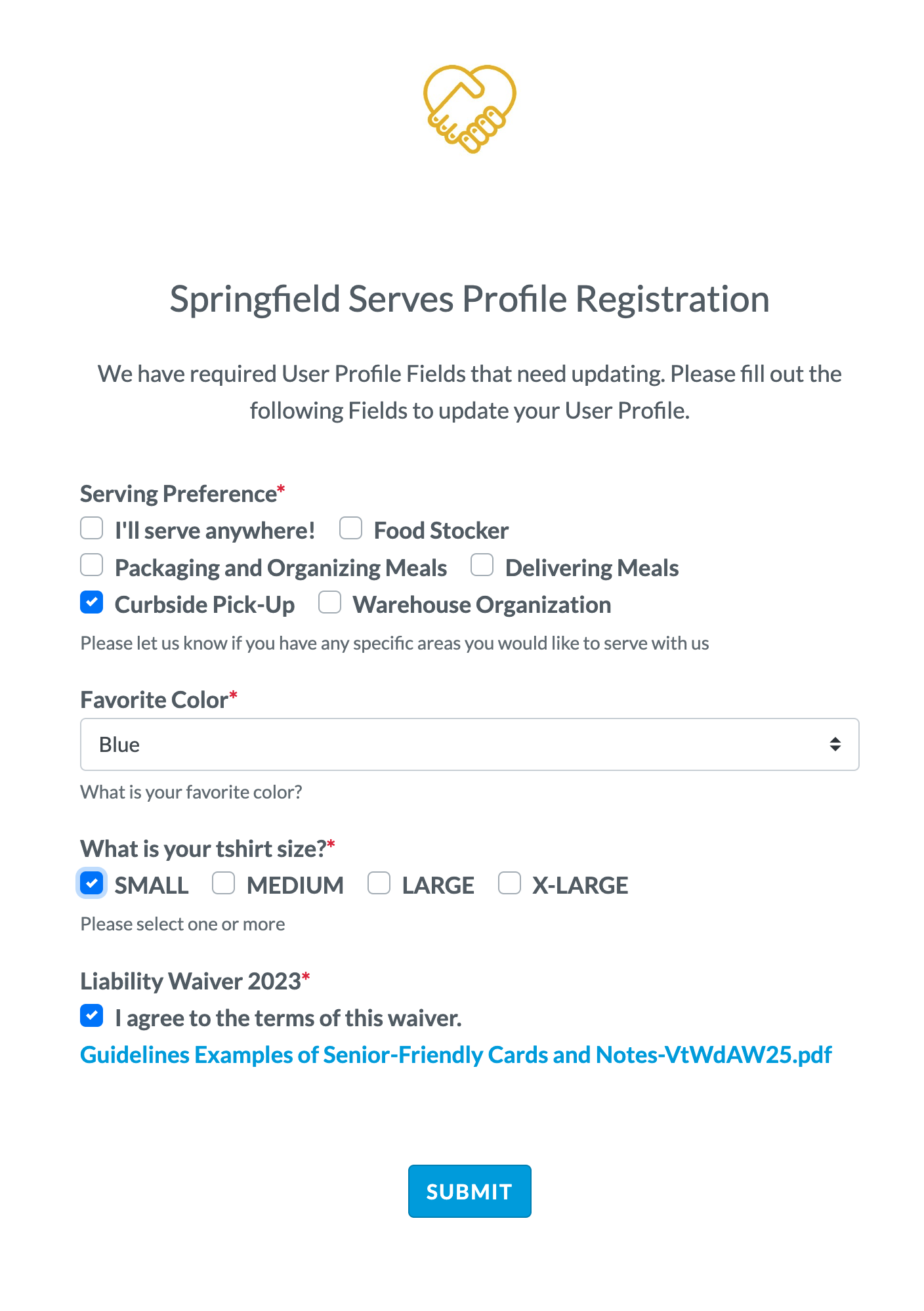
Task: Click the handshake heart logo icon
Action: click(x=469, y=109)
